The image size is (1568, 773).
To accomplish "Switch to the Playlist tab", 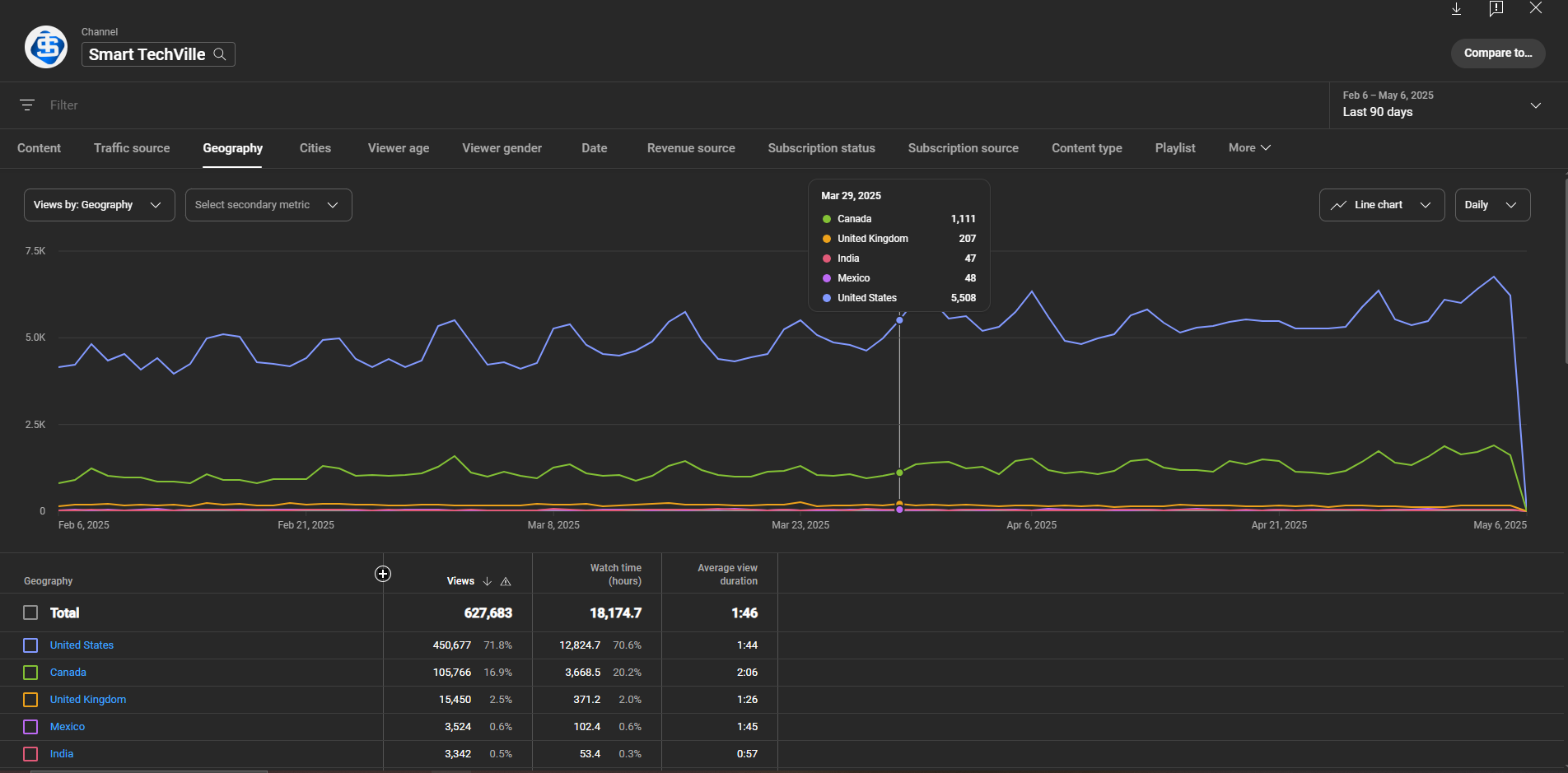I will pyautogui.click(x=1175, y=148).
